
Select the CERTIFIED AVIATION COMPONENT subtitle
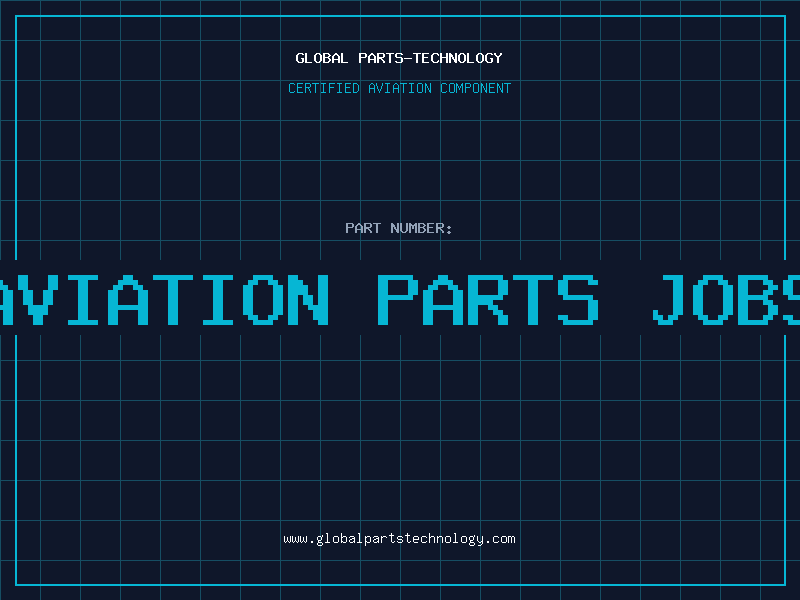coord(399,88)
